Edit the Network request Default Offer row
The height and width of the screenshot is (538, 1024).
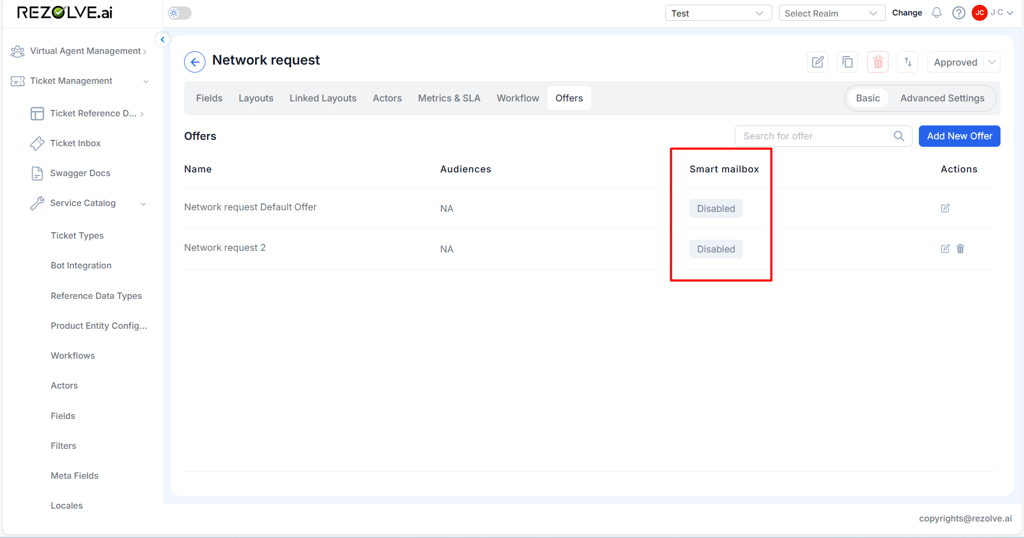coord(945,208)
